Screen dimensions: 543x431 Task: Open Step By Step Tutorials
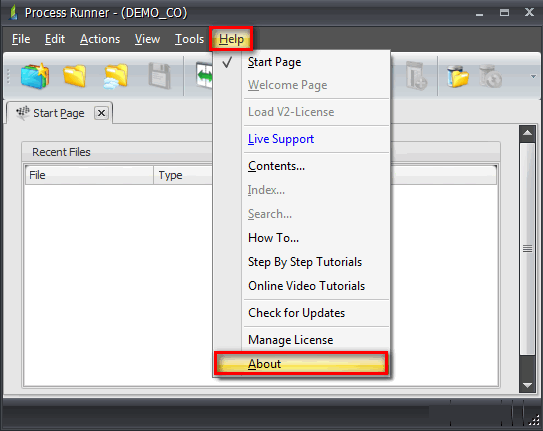[302, 262]
